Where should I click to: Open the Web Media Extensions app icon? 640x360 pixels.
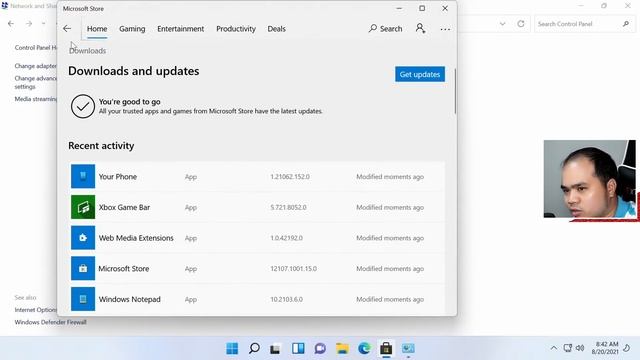pyautogui.click(x=83, y=238)
